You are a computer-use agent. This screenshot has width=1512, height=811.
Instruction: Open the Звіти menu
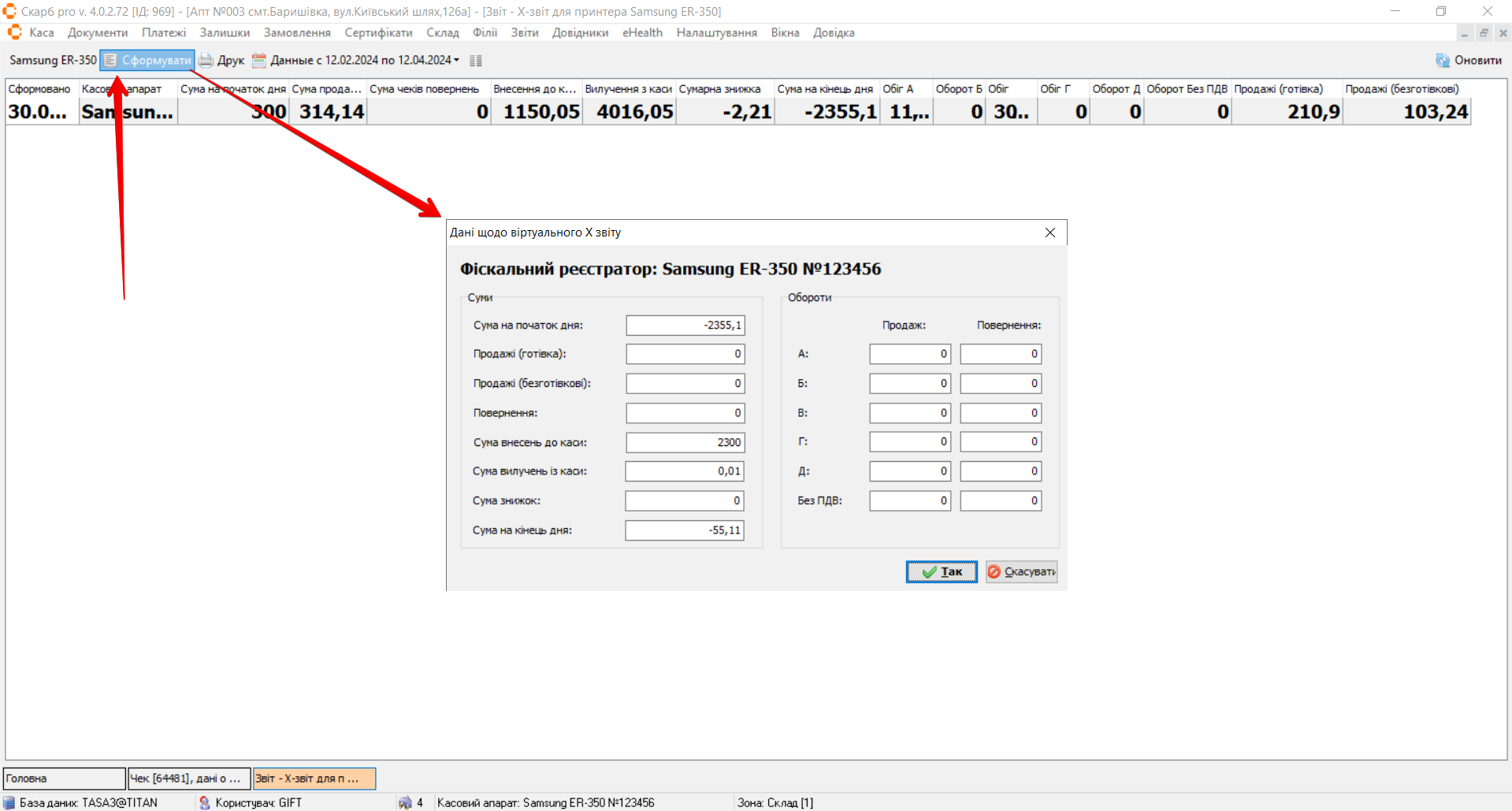(524, 33)
